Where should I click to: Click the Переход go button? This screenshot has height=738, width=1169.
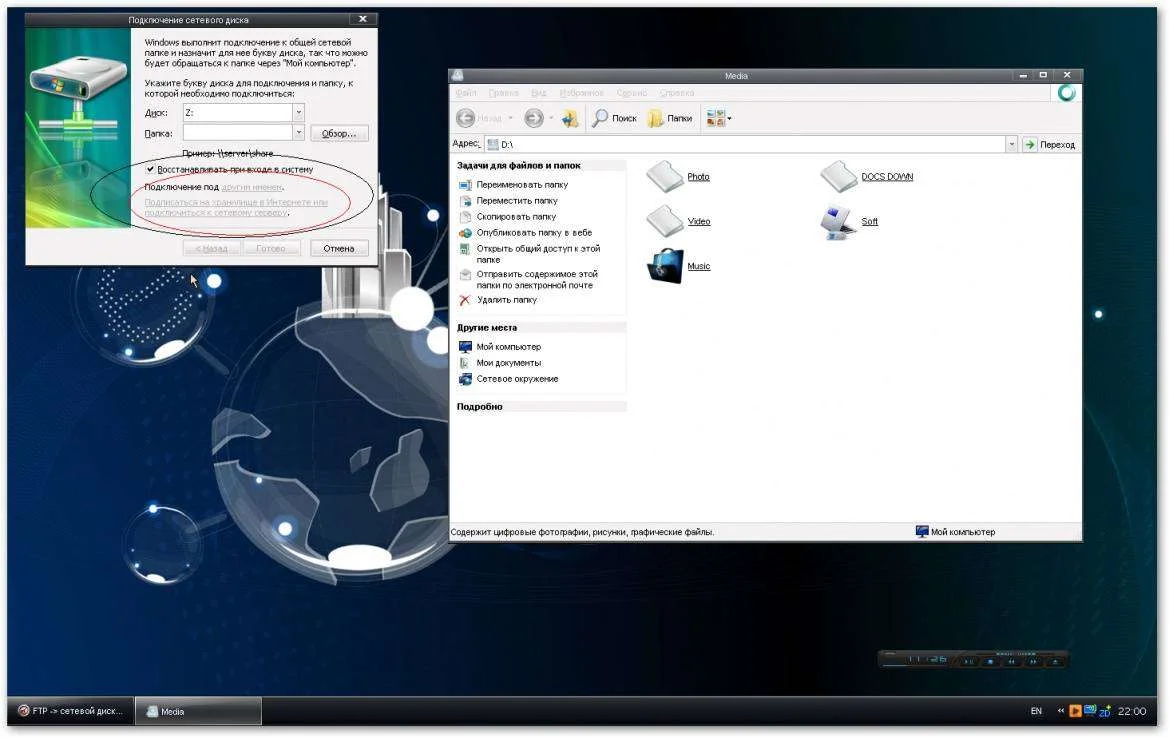click(x=1050, y=145)
